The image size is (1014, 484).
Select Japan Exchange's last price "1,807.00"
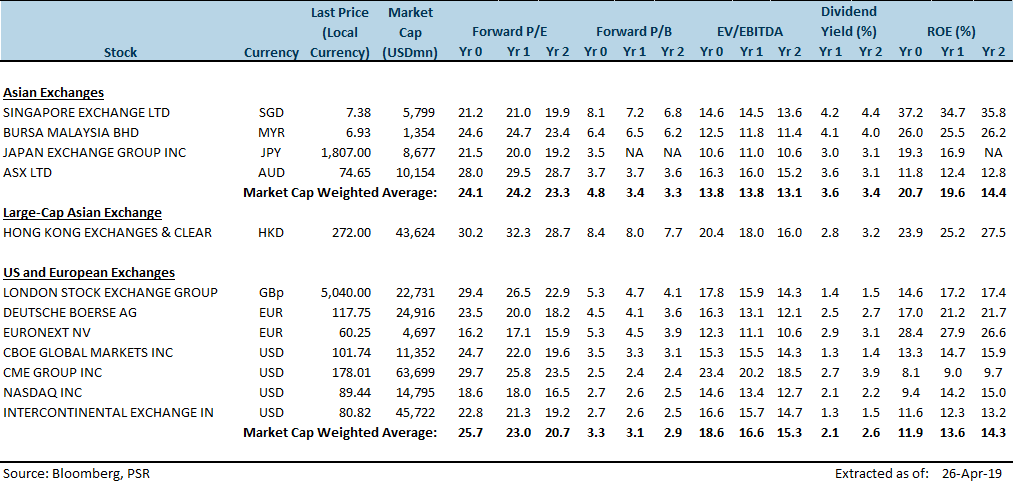pos(345,153)
